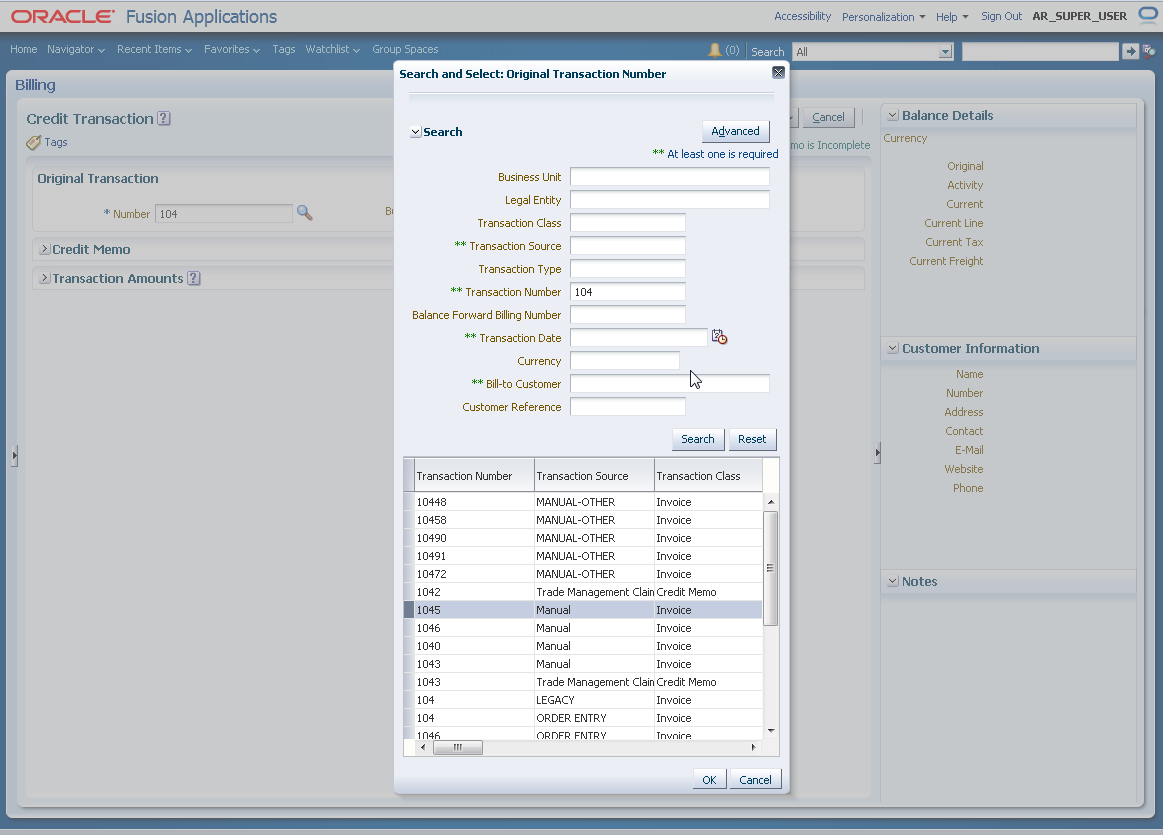Close the Search and Select dialog
This screenshot has height=835, width=1163.
tap(778, 72)
